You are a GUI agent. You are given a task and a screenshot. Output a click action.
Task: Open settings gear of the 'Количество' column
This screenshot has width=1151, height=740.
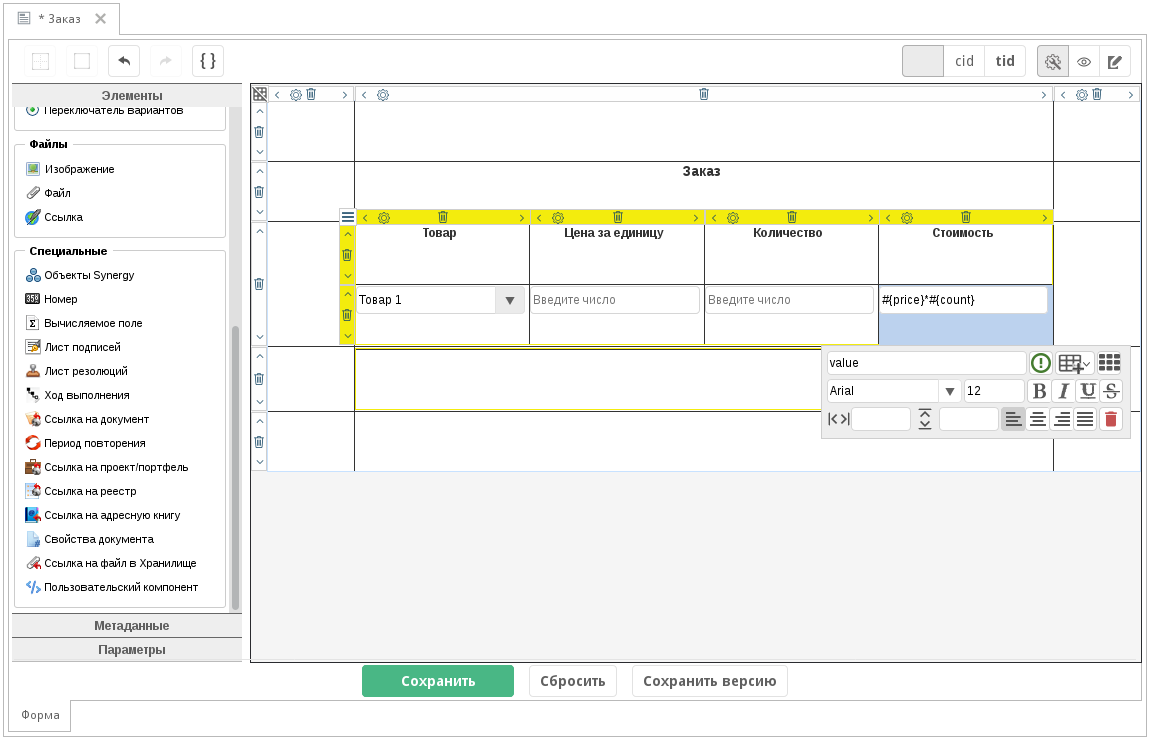point(733,218)
